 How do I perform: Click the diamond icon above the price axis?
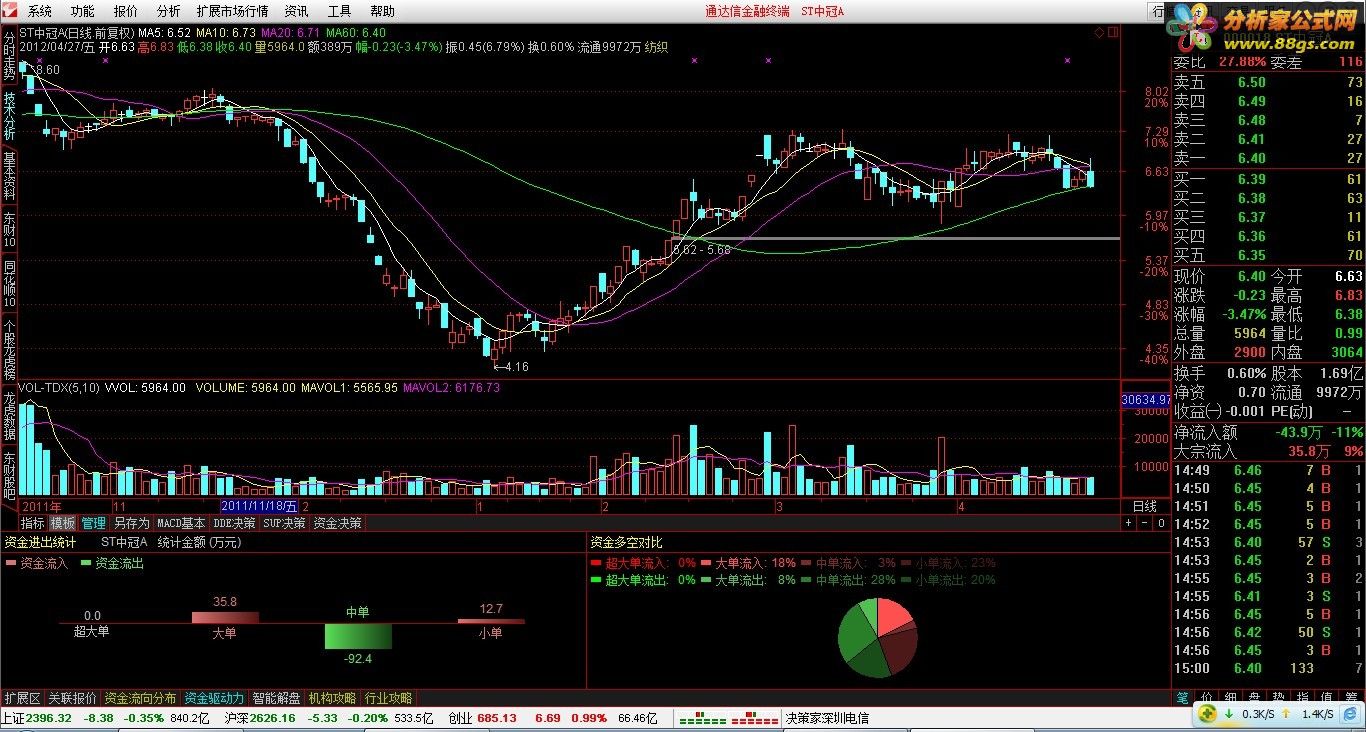[x=1099, y=32]
